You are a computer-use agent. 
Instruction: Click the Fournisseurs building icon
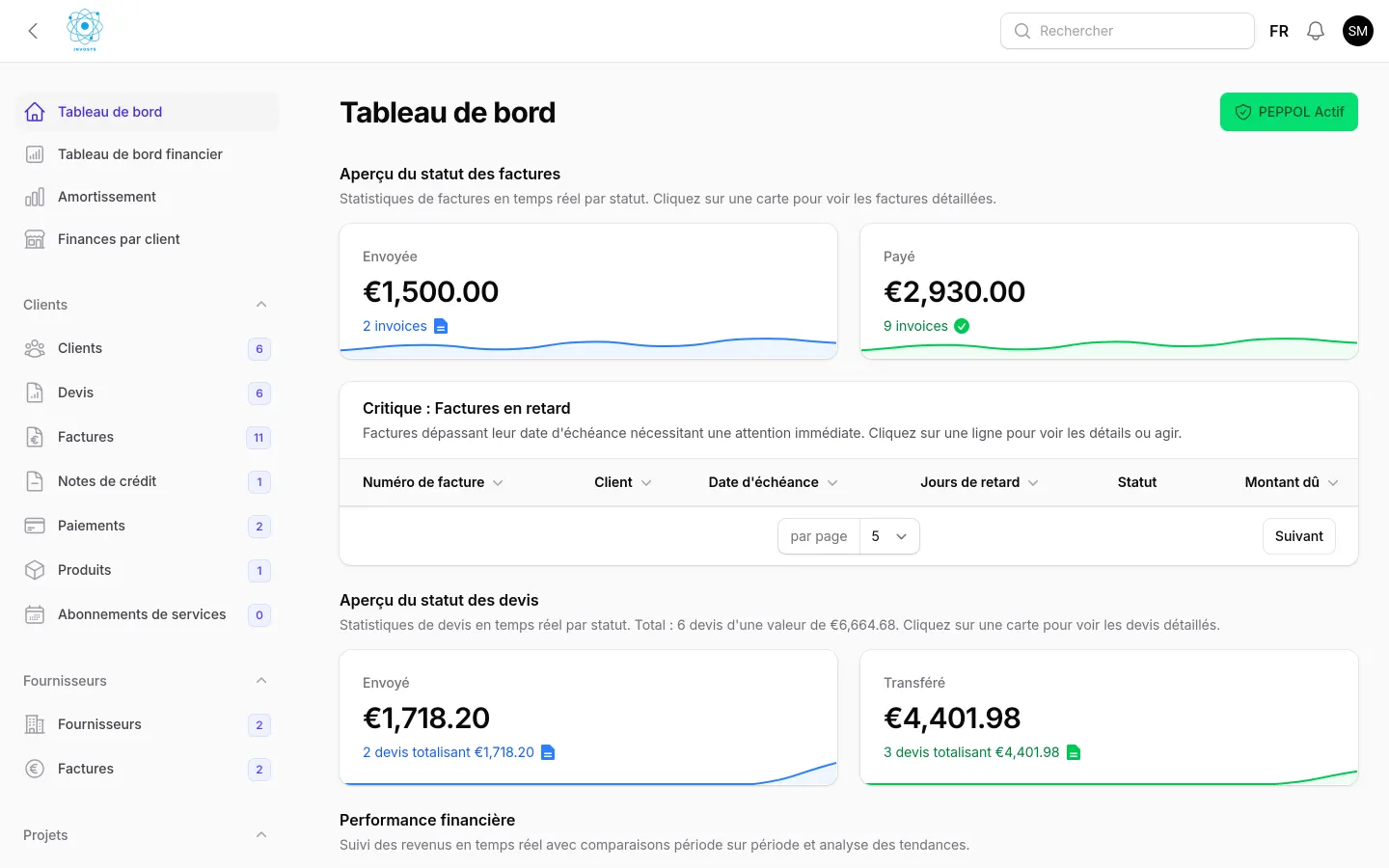coord(35,724)
